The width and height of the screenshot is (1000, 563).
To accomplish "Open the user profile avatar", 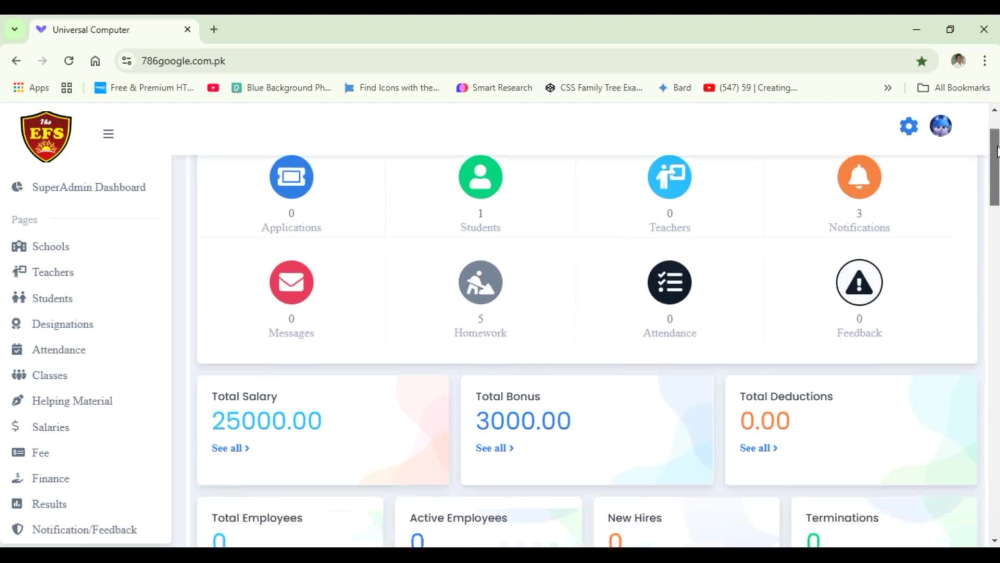I will pyautogui.click(x=940, y=126).
